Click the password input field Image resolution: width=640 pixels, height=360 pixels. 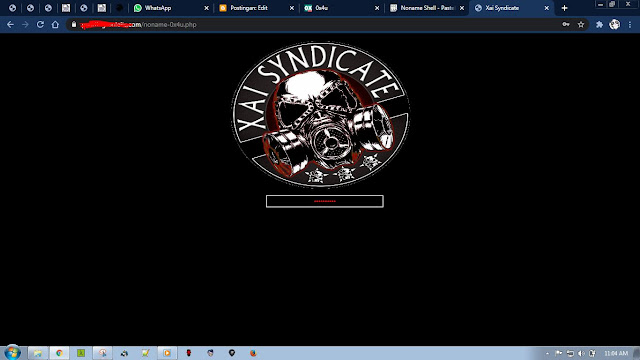point(324,201)
